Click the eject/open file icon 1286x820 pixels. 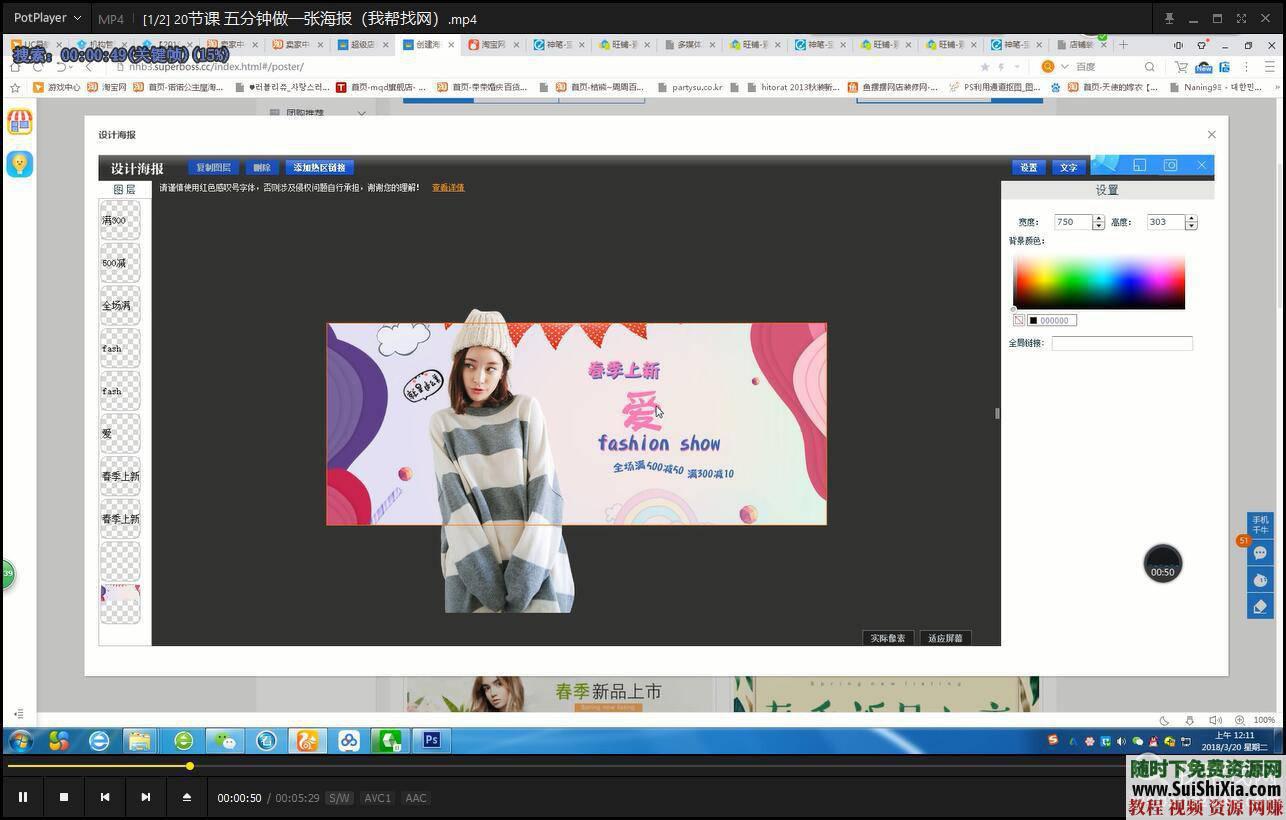coord(186,797)
